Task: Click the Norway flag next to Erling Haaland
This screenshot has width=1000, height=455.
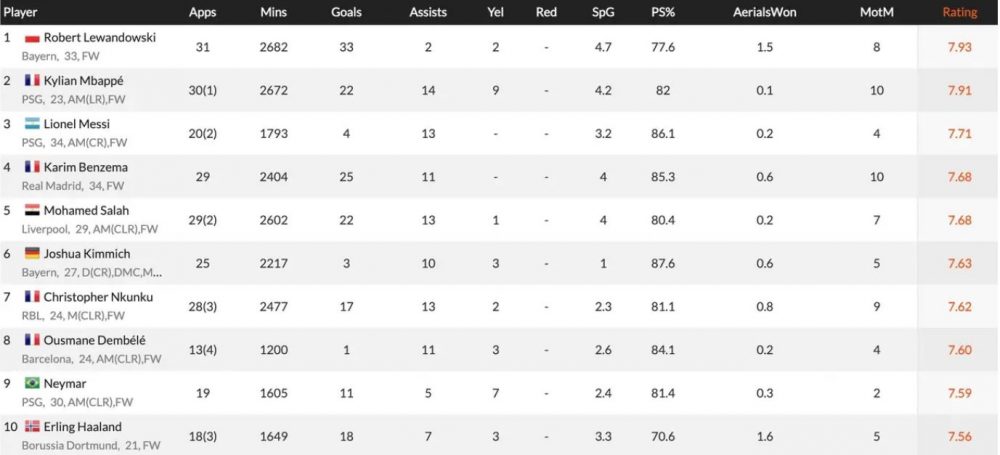Action: pos(32,427)
